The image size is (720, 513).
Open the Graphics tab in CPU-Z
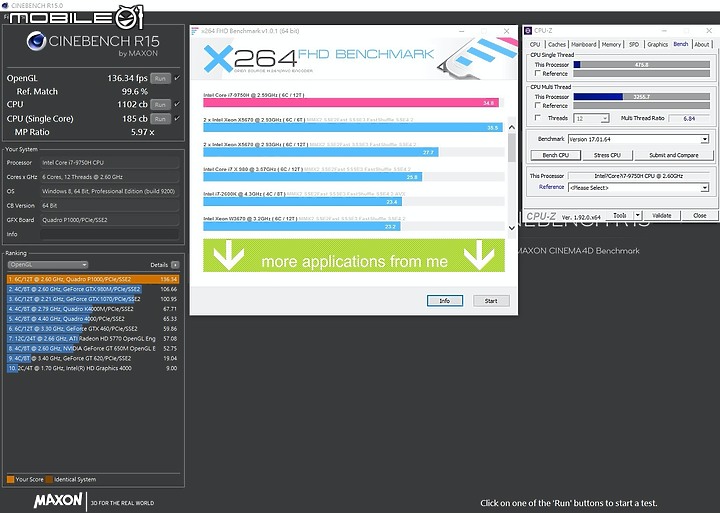657,45
